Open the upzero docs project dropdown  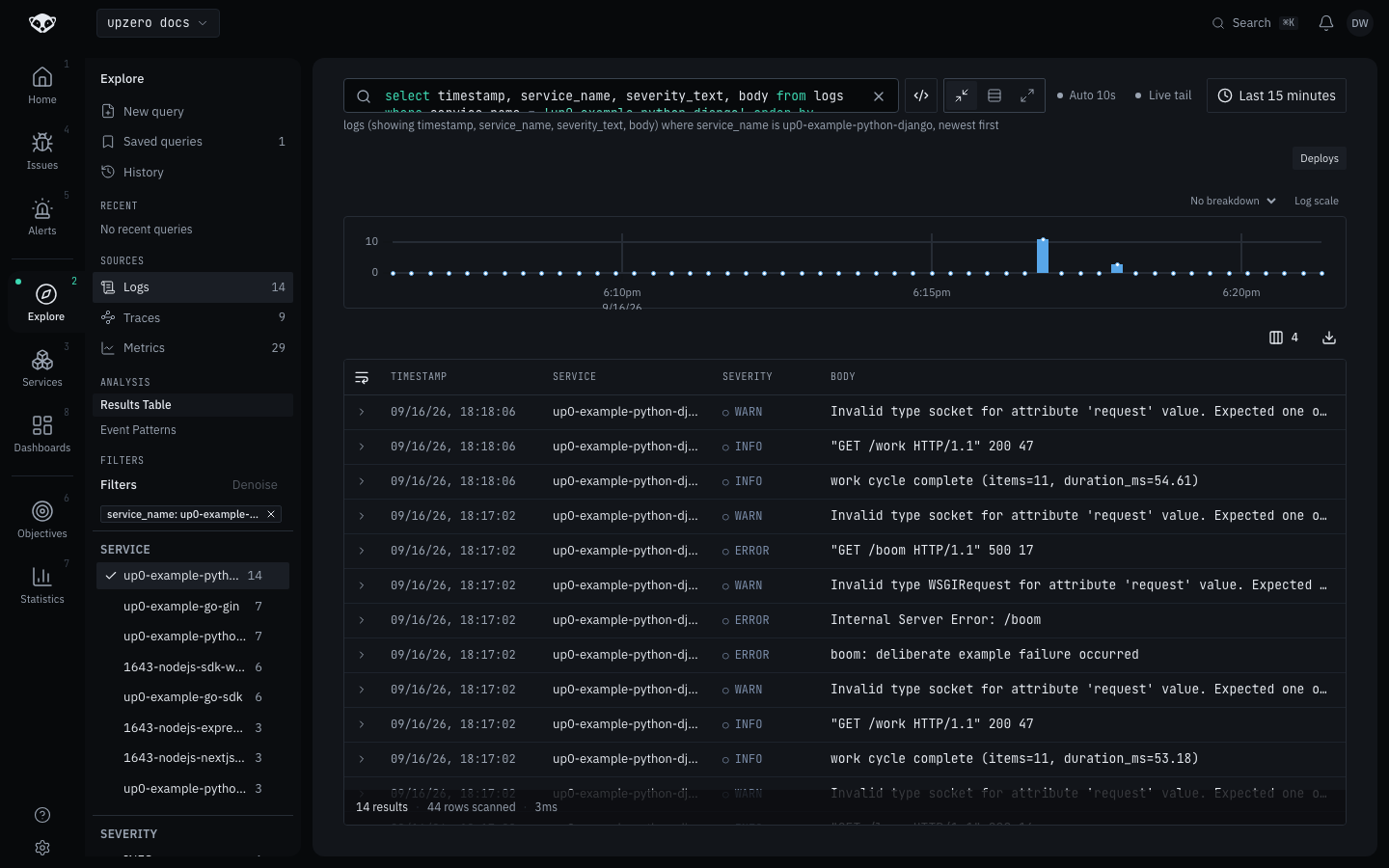point(158,23)
